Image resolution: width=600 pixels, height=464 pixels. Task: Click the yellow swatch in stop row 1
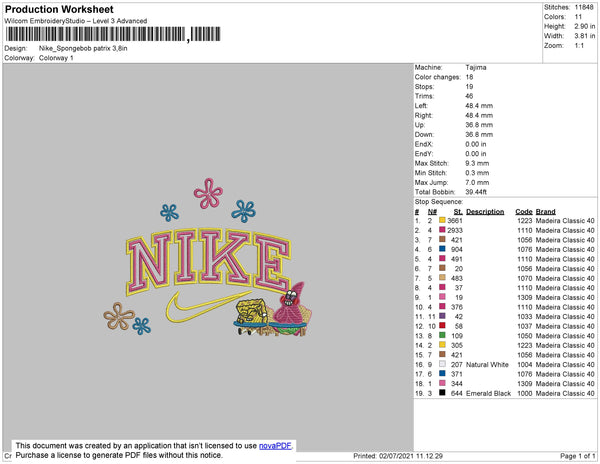[442, 220]
